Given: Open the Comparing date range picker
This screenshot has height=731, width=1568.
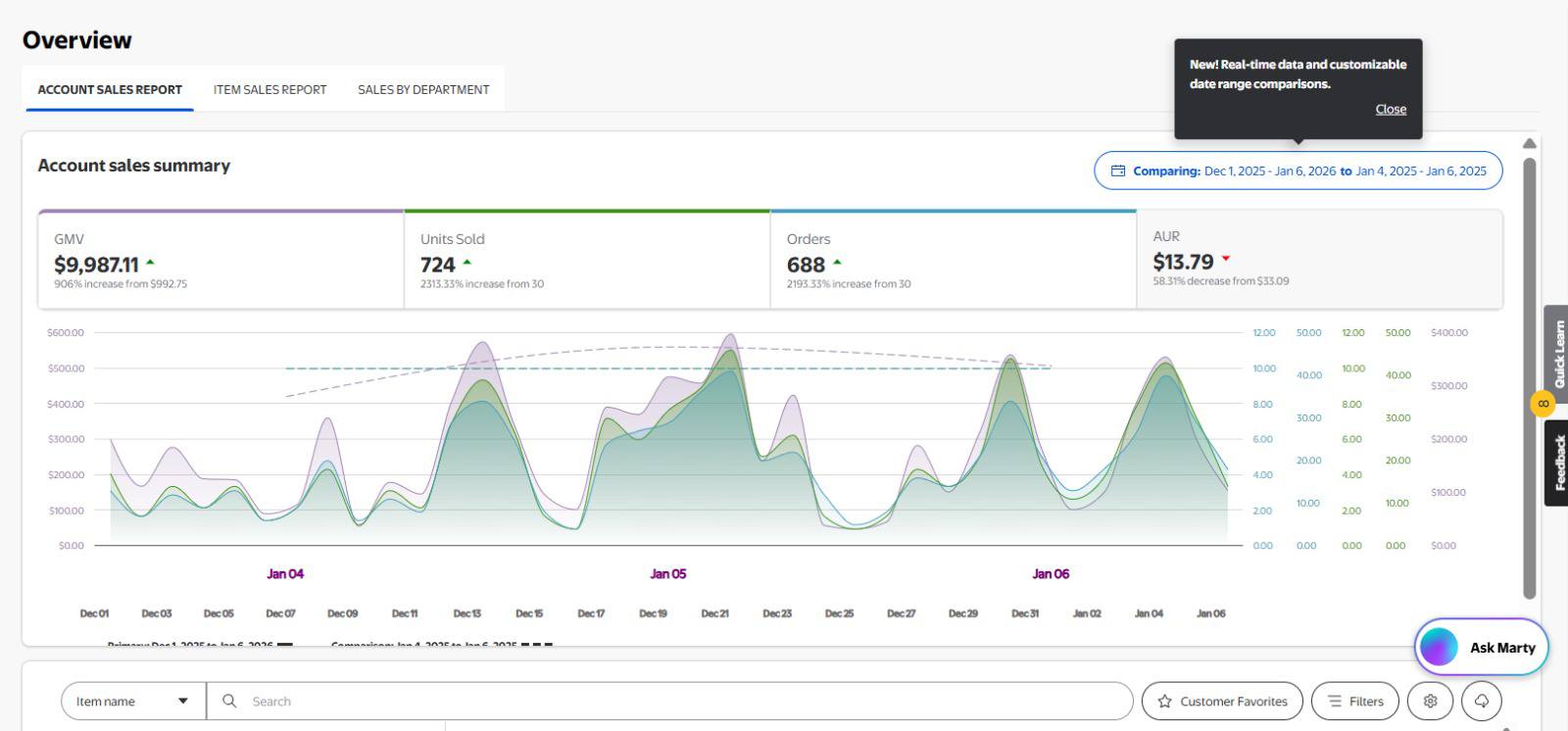Looking at the screenshot, I should (x=1298, y=171).
